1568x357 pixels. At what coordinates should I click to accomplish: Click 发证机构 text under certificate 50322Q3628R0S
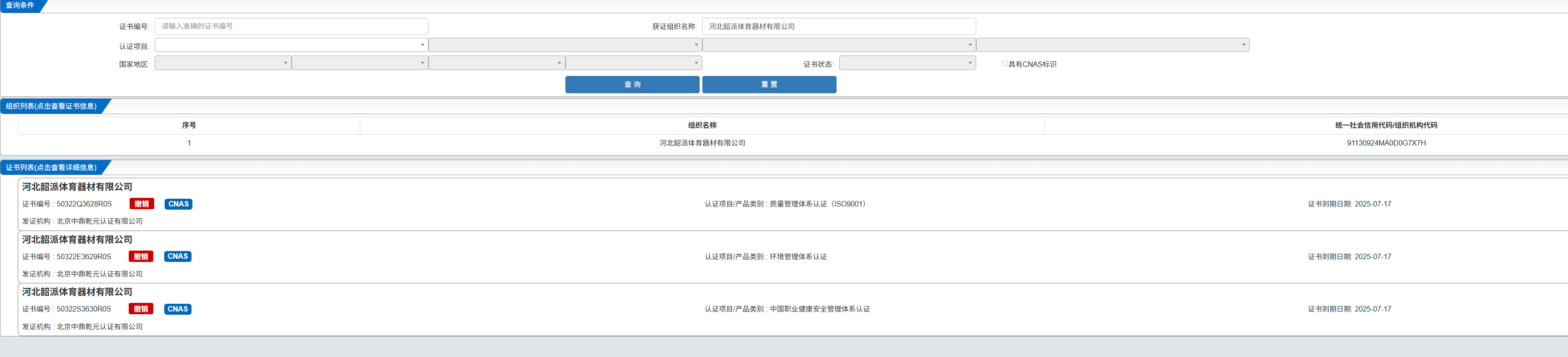tap(82, 221)
